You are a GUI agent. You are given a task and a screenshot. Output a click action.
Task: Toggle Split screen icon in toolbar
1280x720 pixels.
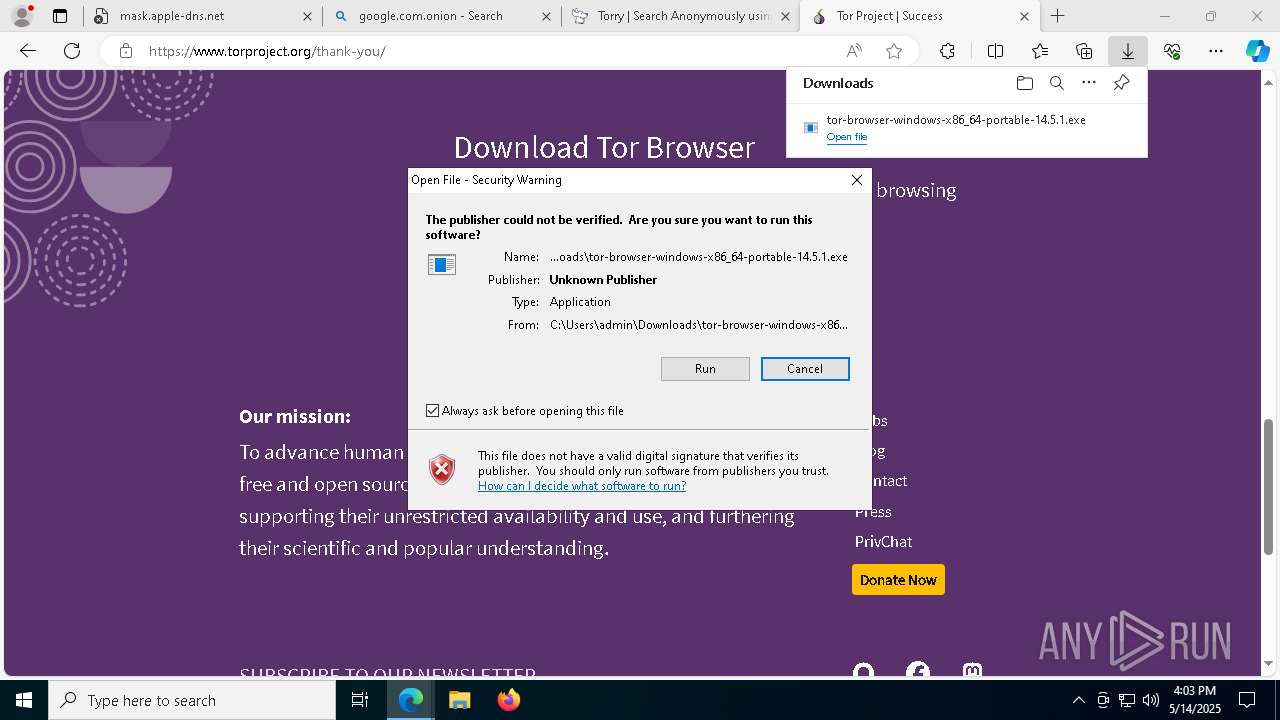(x=995, y=51)
